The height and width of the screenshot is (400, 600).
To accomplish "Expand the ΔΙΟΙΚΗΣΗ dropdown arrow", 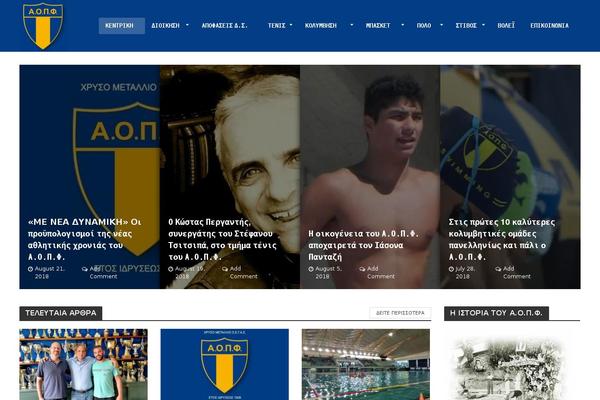I will 187,25.
